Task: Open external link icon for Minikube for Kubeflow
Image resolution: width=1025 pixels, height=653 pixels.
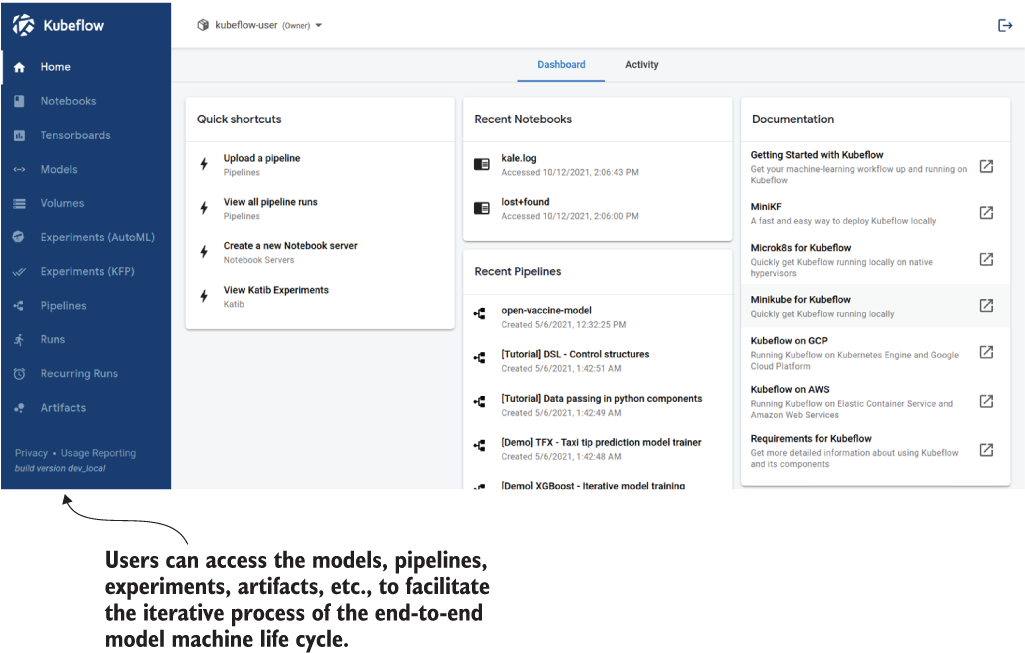Action: (986, 305)
